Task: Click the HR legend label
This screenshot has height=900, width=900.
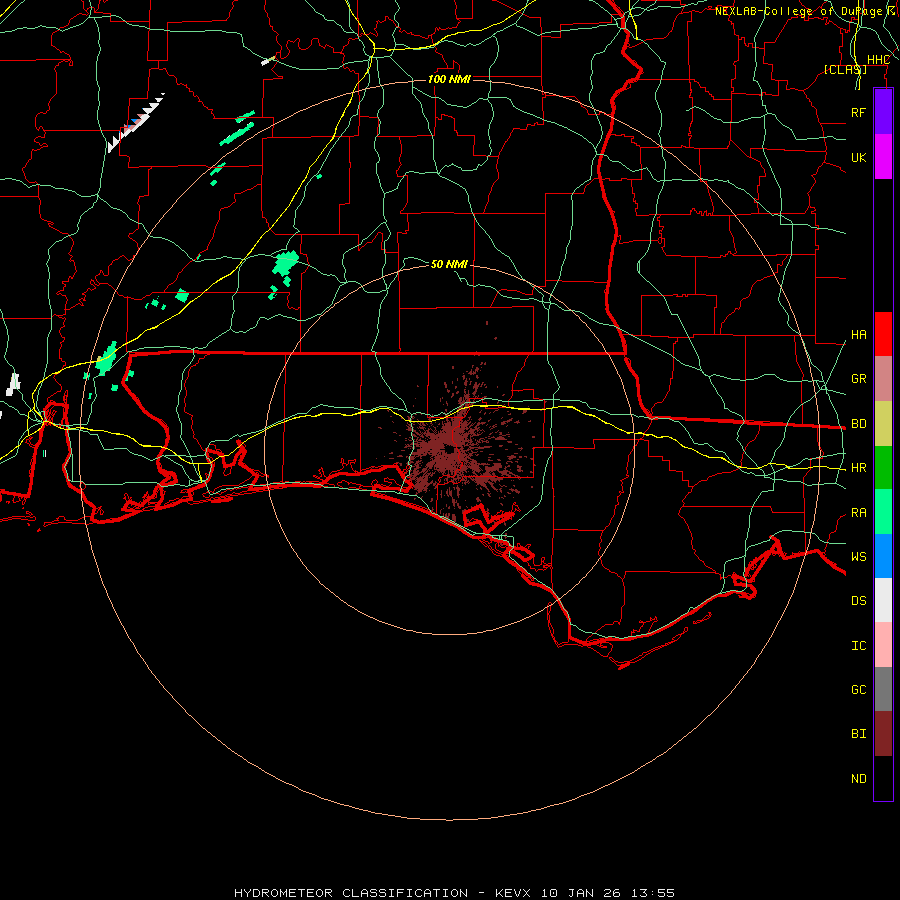Action: click(858, 468)
